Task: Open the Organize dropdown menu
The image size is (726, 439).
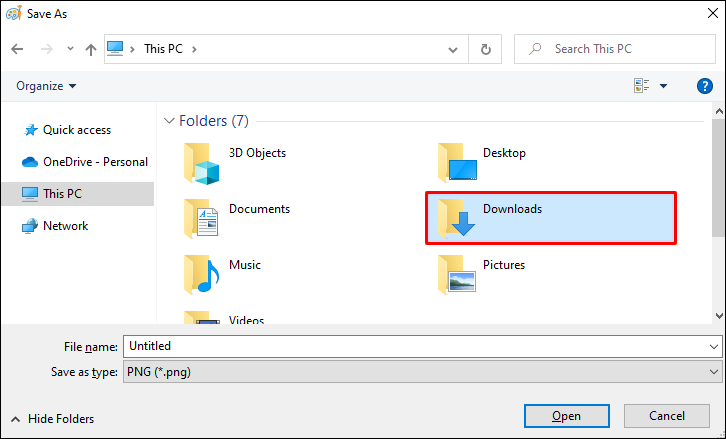Action: coord(46,86)
